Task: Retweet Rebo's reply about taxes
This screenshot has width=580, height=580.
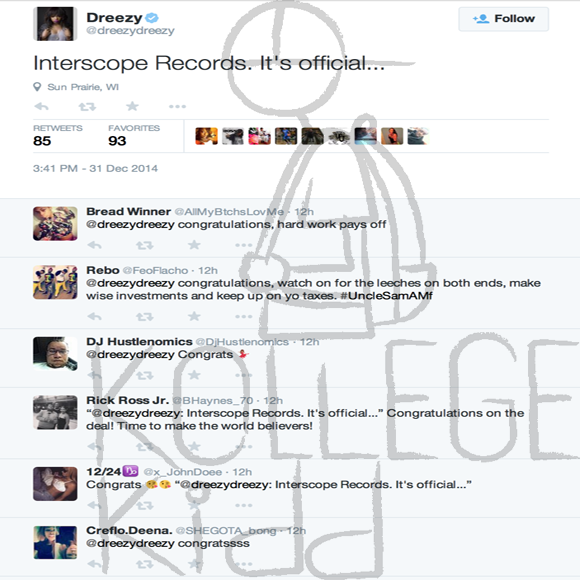Action: click(x=144, y=317)
